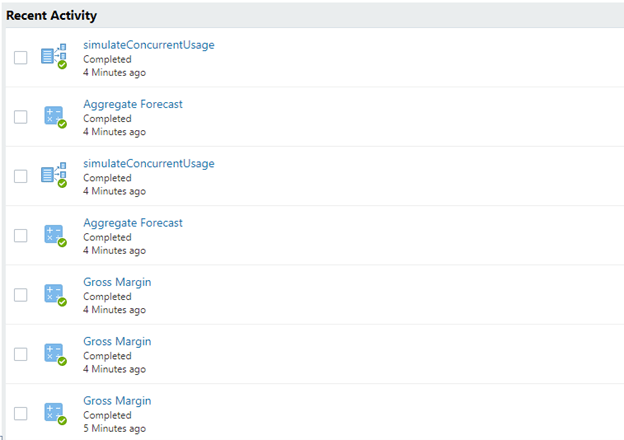624x440 pixels.
Task: Click the topmost Gross Margin calculation icon
Action: 53,294
